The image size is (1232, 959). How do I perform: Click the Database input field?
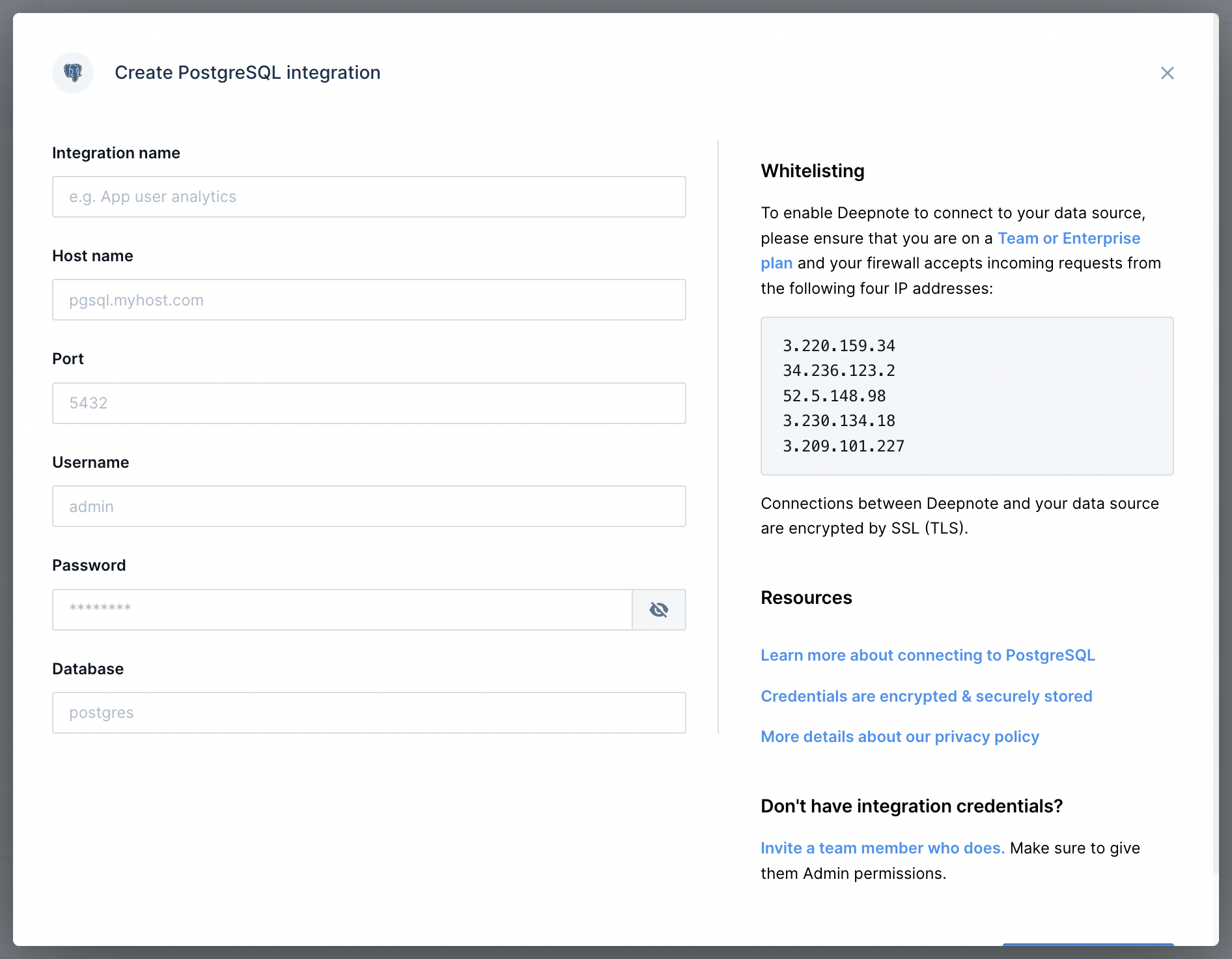click(369, 713)
